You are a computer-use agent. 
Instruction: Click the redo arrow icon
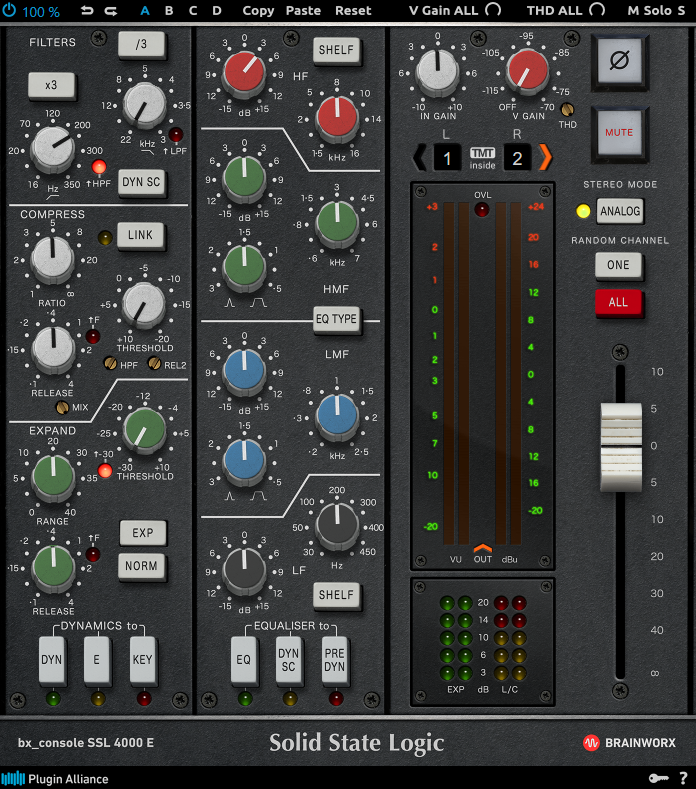click(x=111, y=11)
